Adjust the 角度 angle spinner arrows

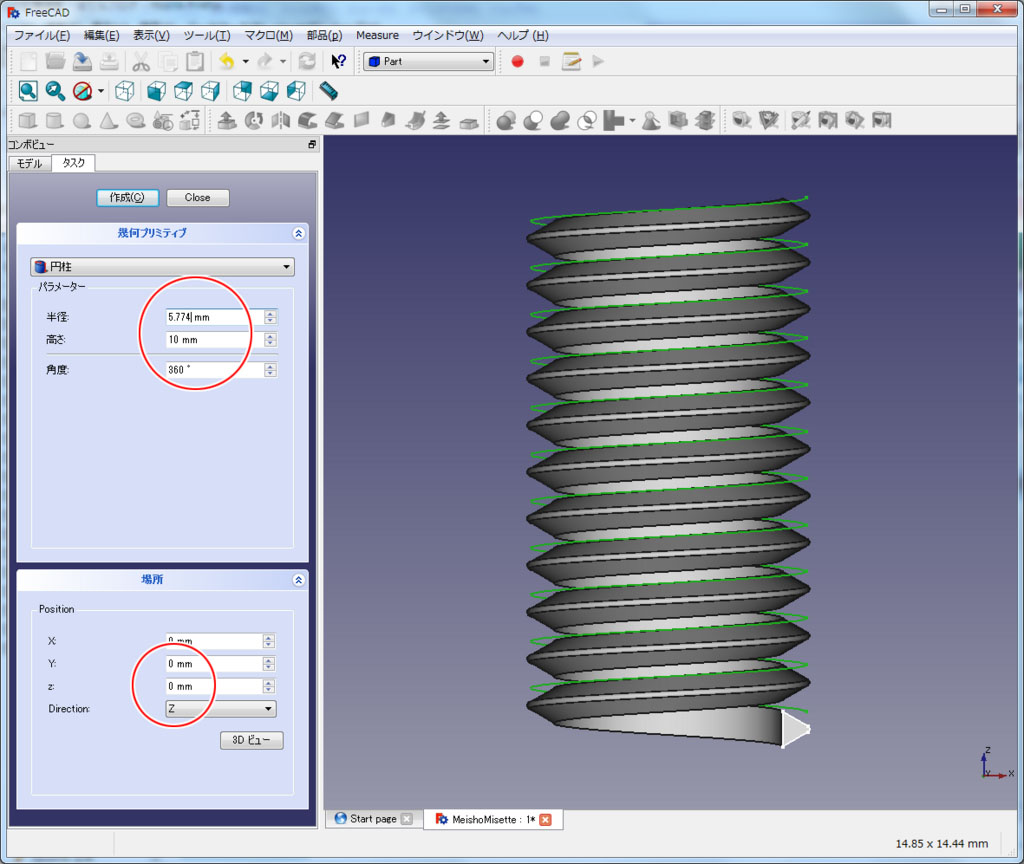tap(270, 370)
